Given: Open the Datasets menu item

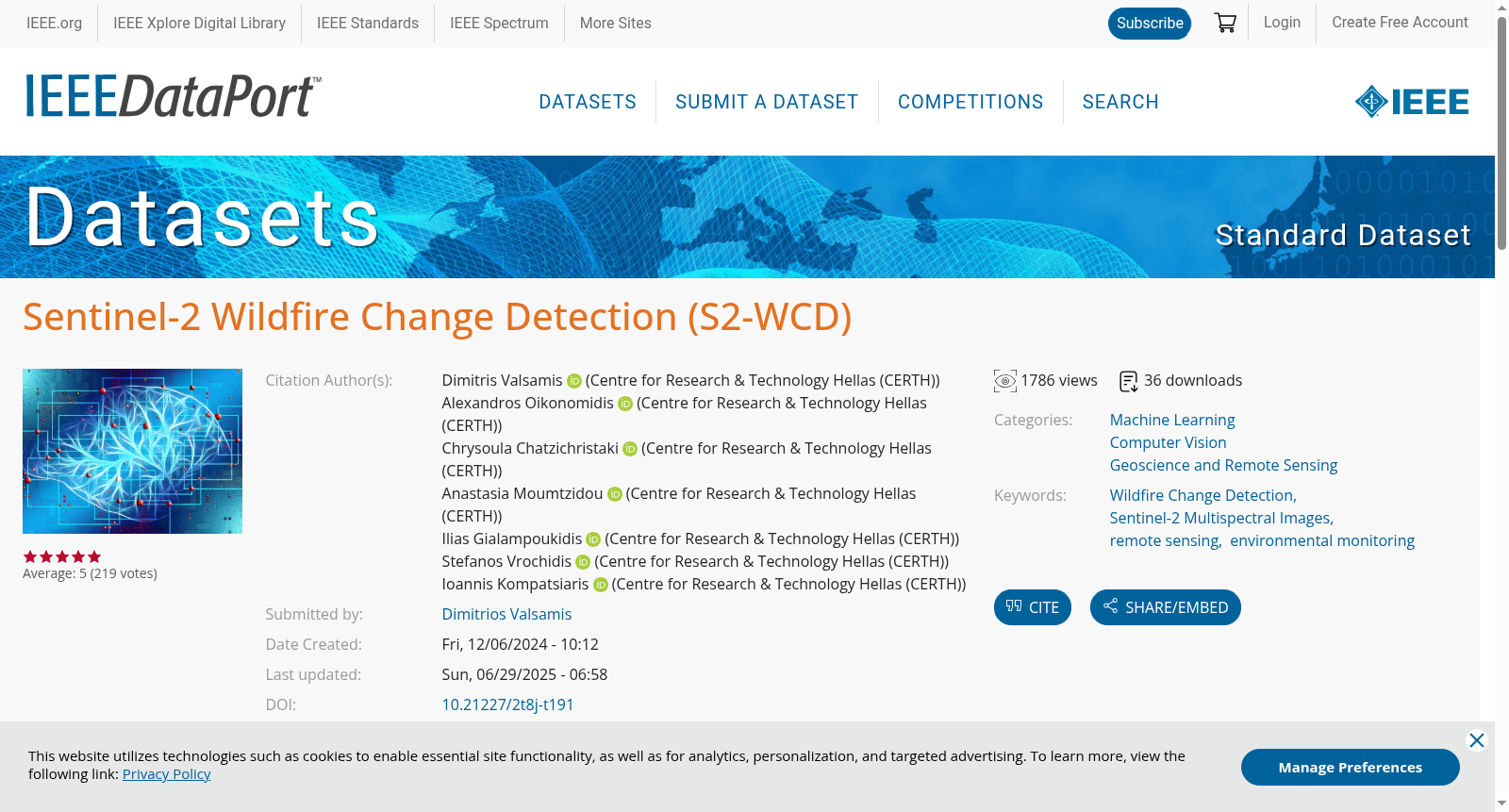Looking at the screenshot, I should [588, 102].
